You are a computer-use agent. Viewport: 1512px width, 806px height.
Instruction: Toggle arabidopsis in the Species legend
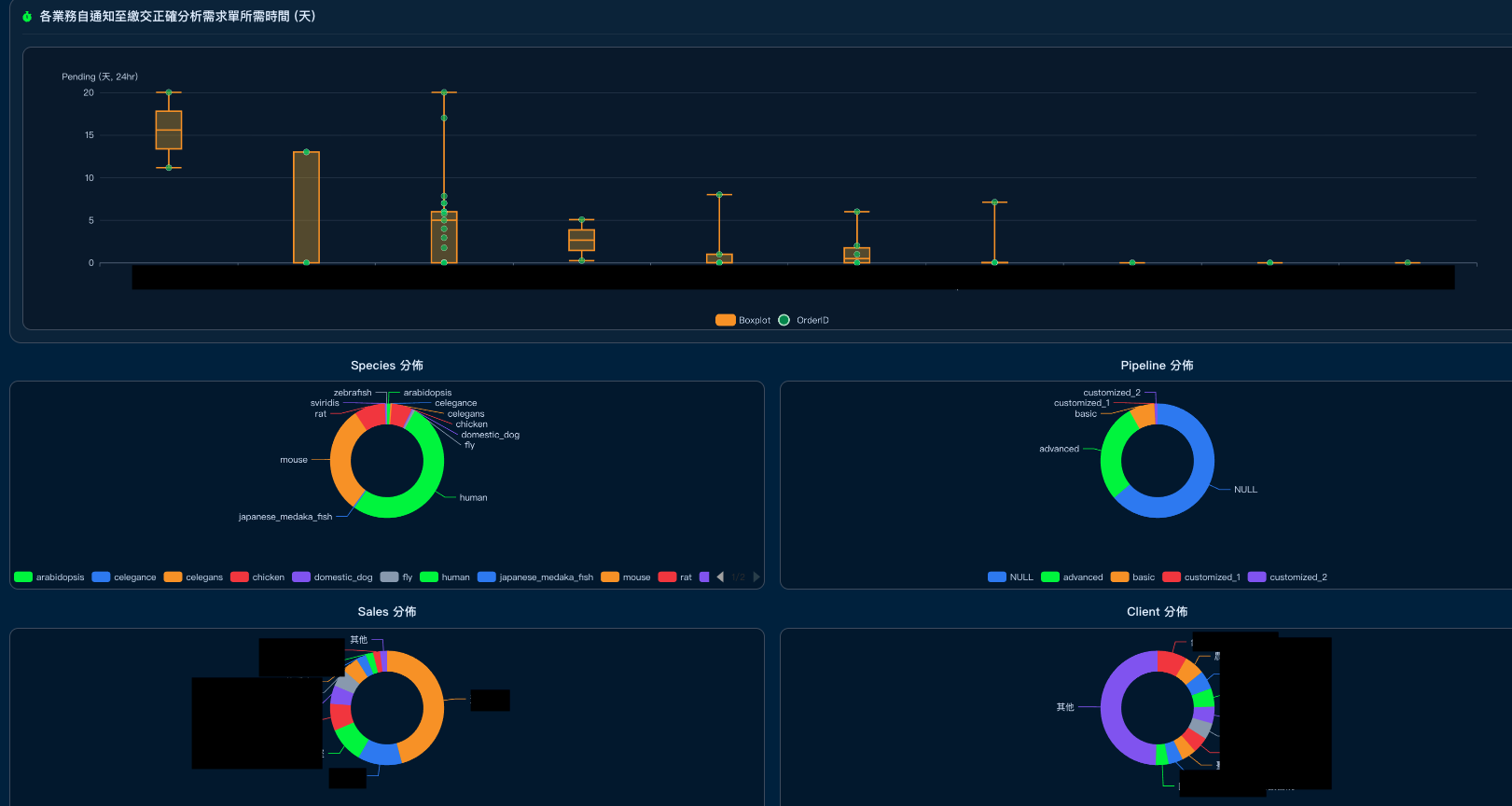49,577
